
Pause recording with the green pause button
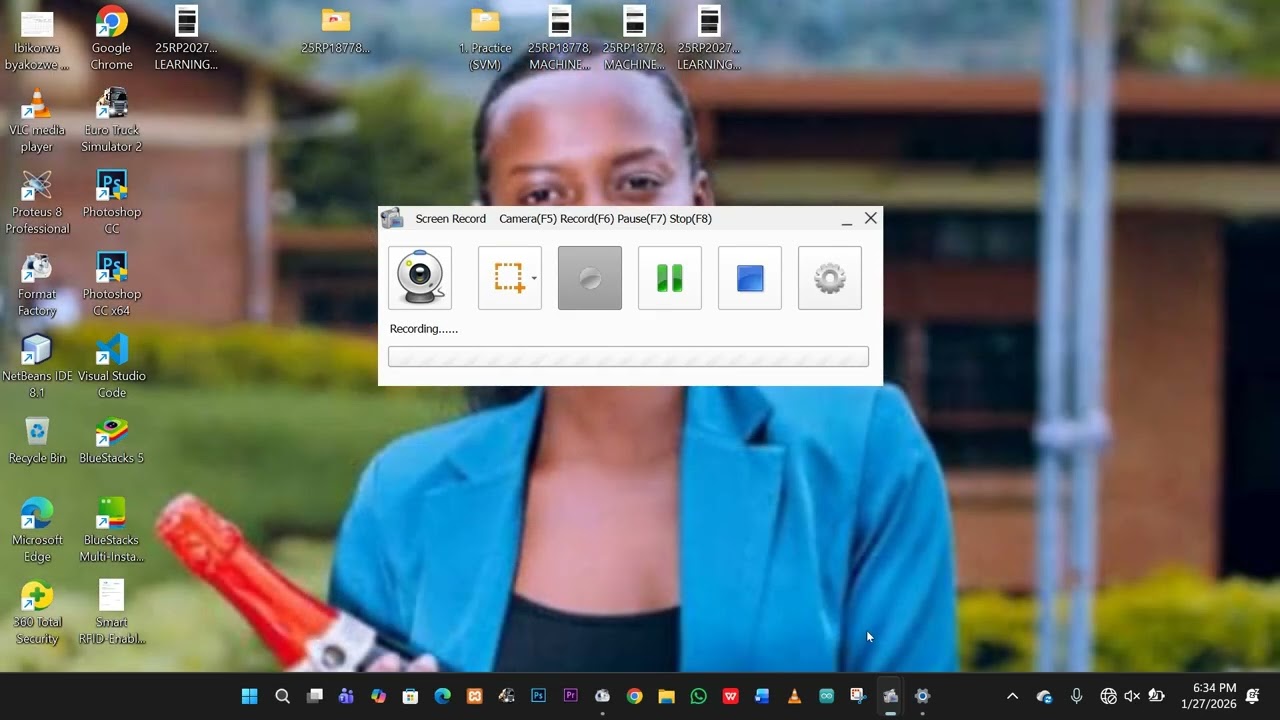click(670, 278)
